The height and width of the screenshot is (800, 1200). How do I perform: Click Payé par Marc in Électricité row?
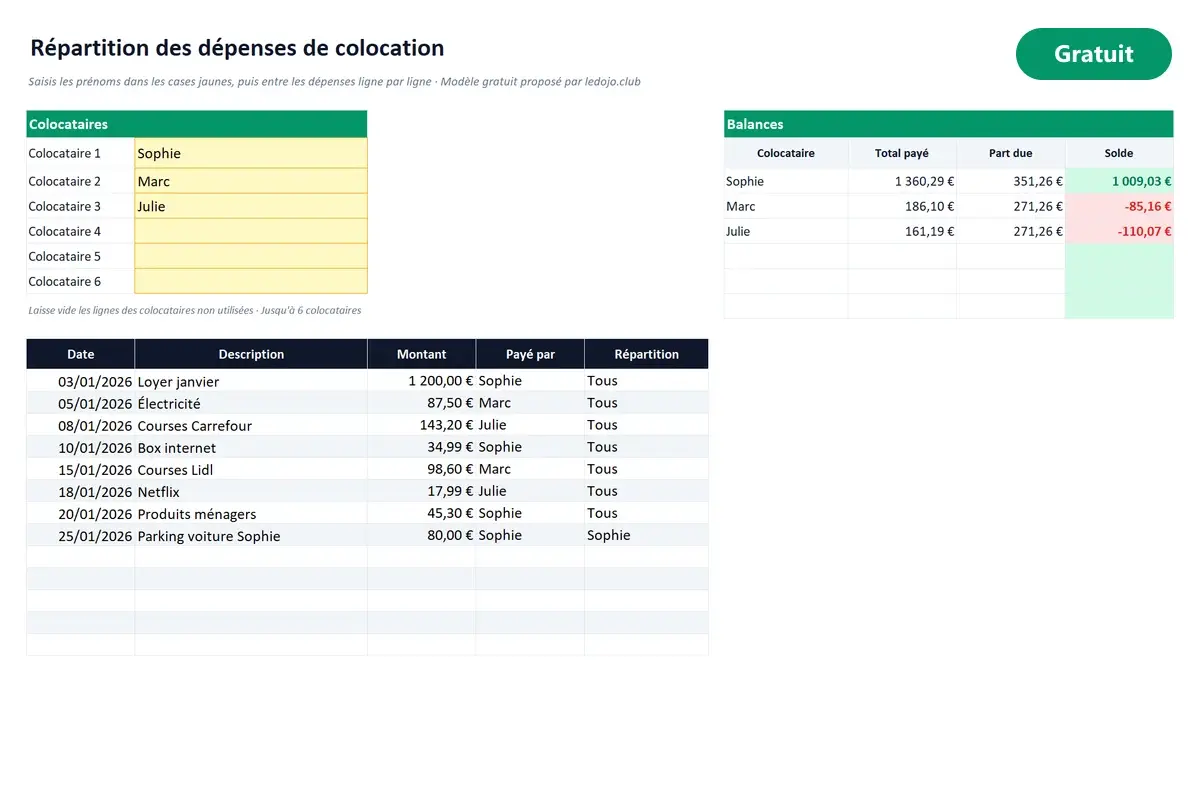[530, 403]
